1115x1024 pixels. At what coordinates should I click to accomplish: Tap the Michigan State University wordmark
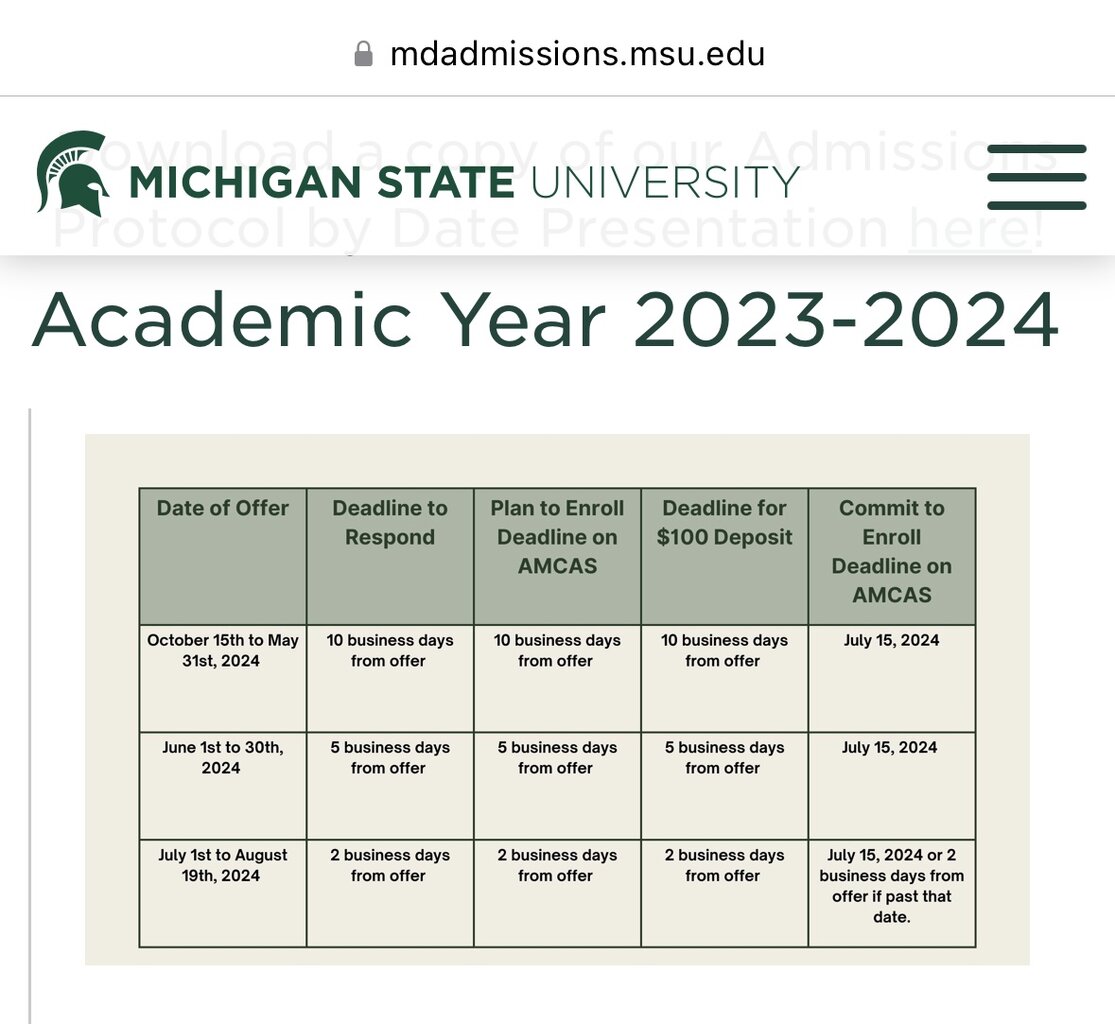click(464, 183)
